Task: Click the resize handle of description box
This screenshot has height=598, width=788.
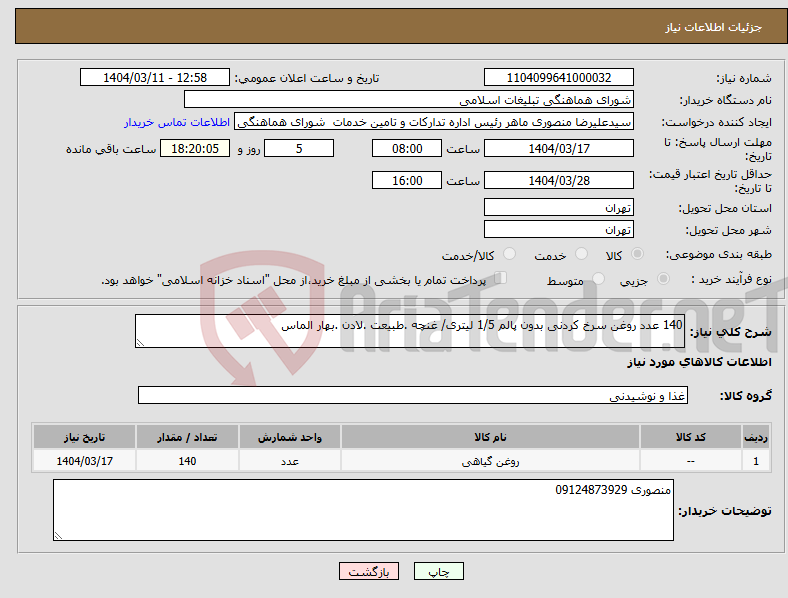Action: (140, 343)
